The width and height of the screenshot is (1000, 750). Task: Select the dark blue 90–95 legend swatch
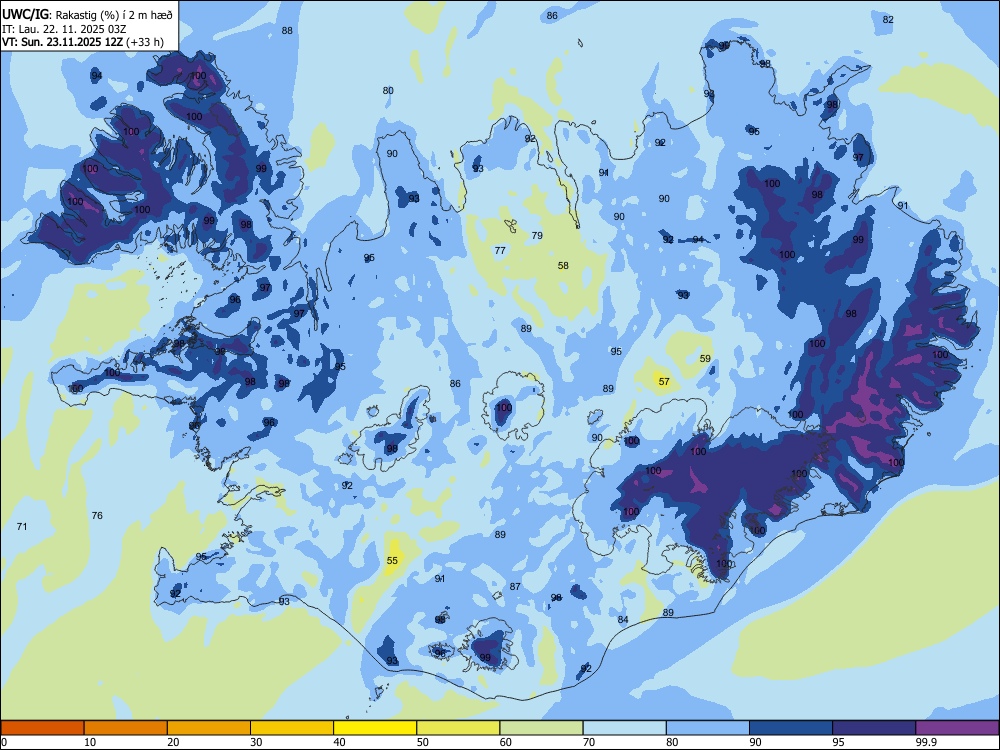point(791,728)
